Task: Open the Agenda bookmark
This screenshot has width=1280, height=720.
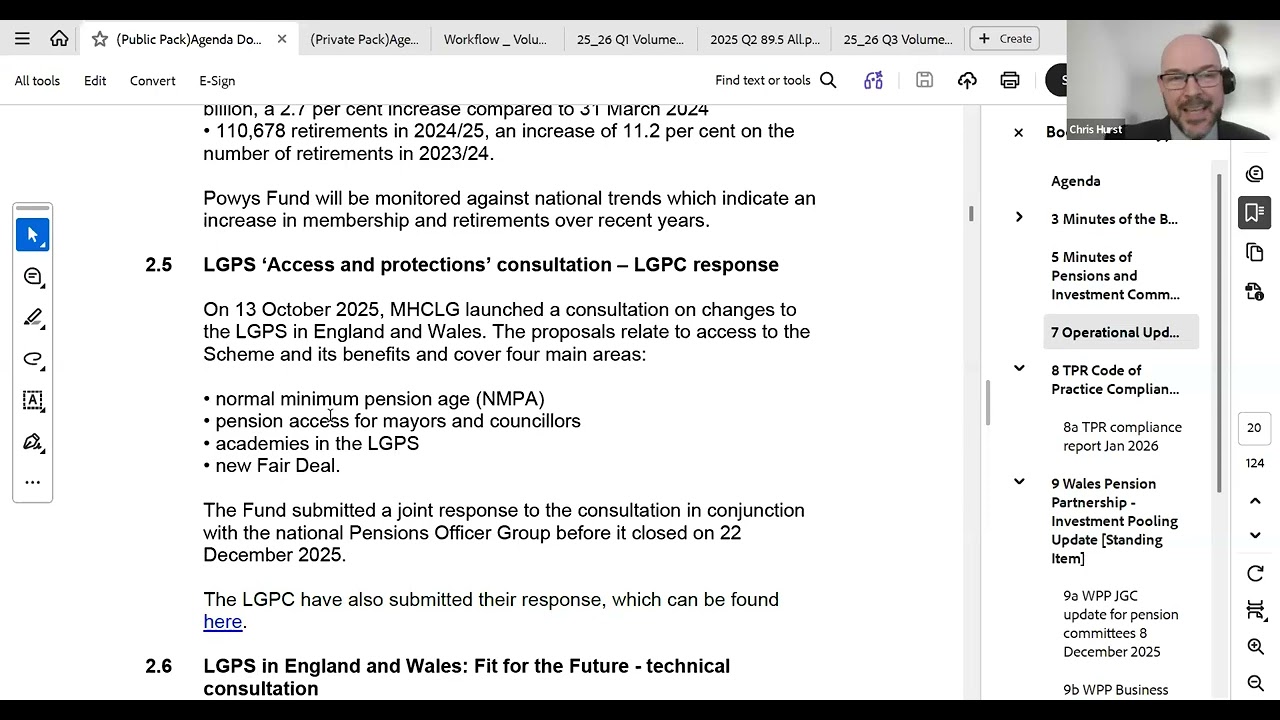Action: 1076,181
